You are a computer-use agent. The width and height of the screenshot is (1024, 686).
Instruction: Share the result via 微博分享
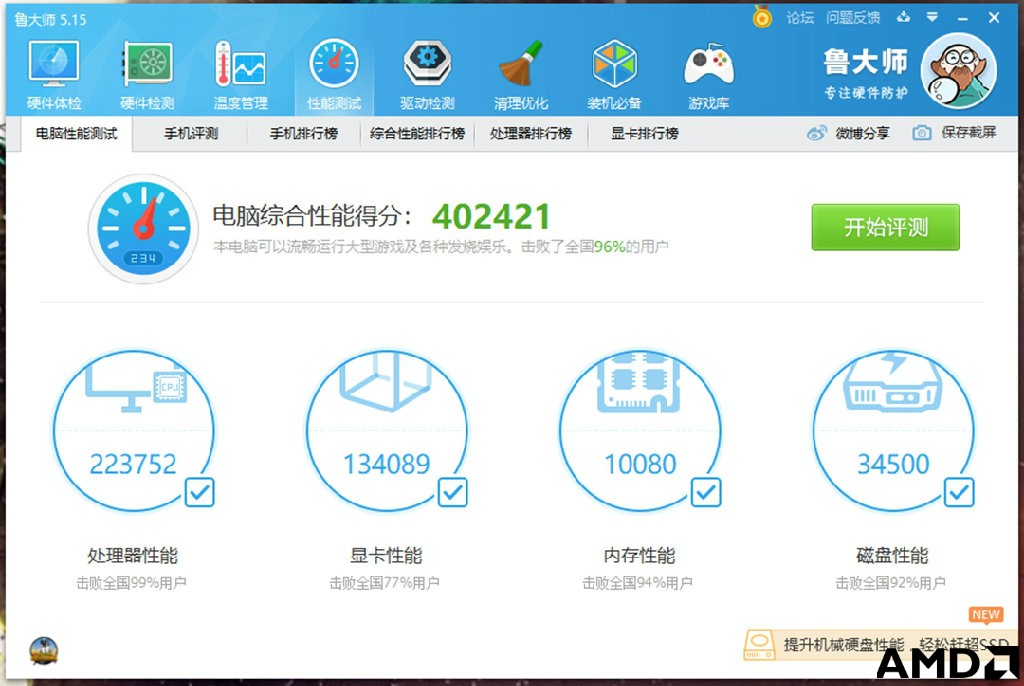pyautogui.click(x=848, y=133)
